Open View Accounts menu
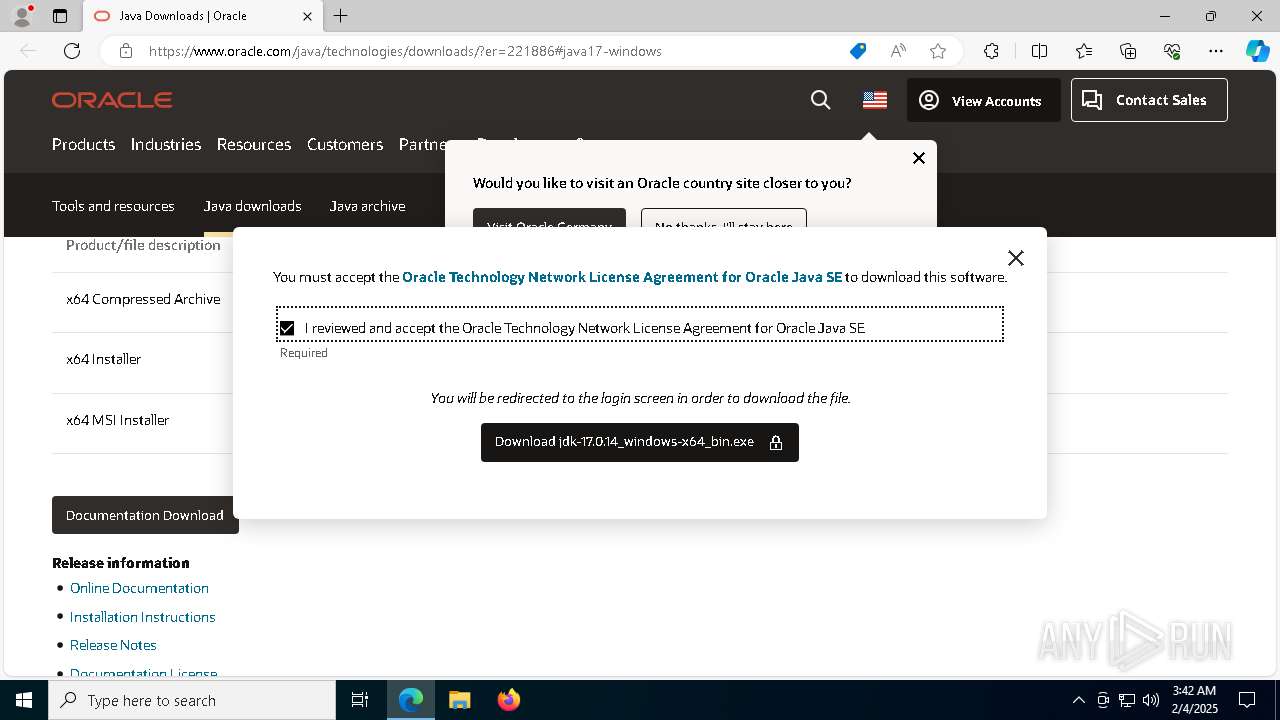 click(983, 100)
